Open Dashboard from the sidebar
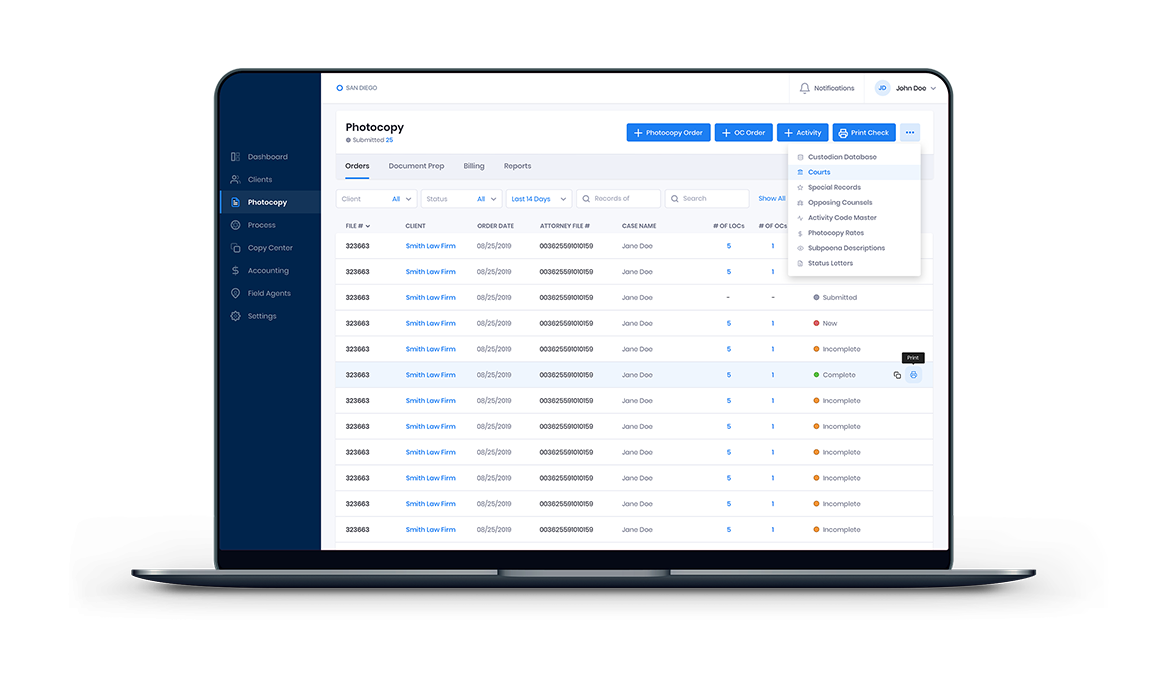The width and height of the screenshot is (1172, 694). point(267,157)
